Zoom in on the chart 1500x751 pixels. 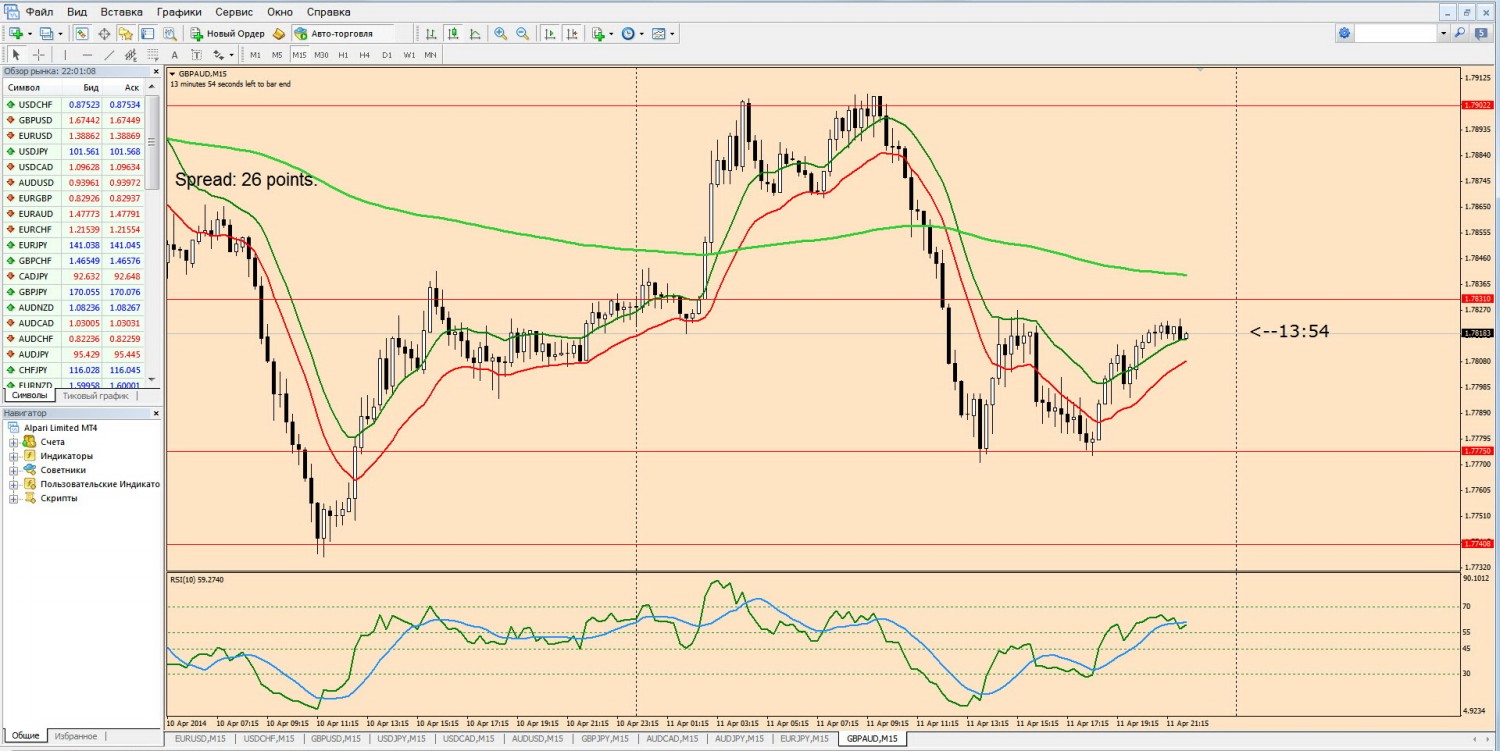point(500,33)
